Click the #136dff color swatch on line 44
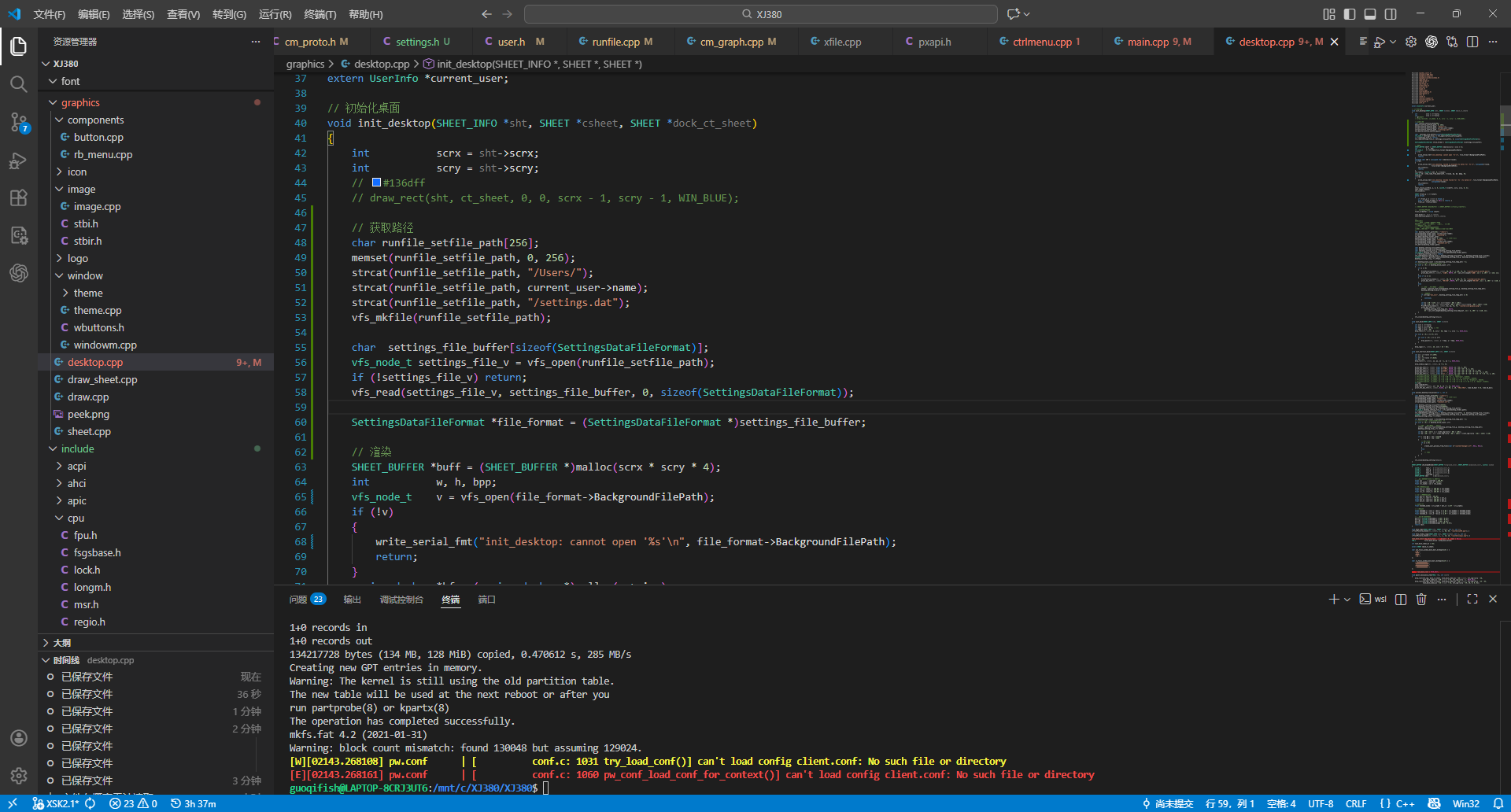 point(376,183)
